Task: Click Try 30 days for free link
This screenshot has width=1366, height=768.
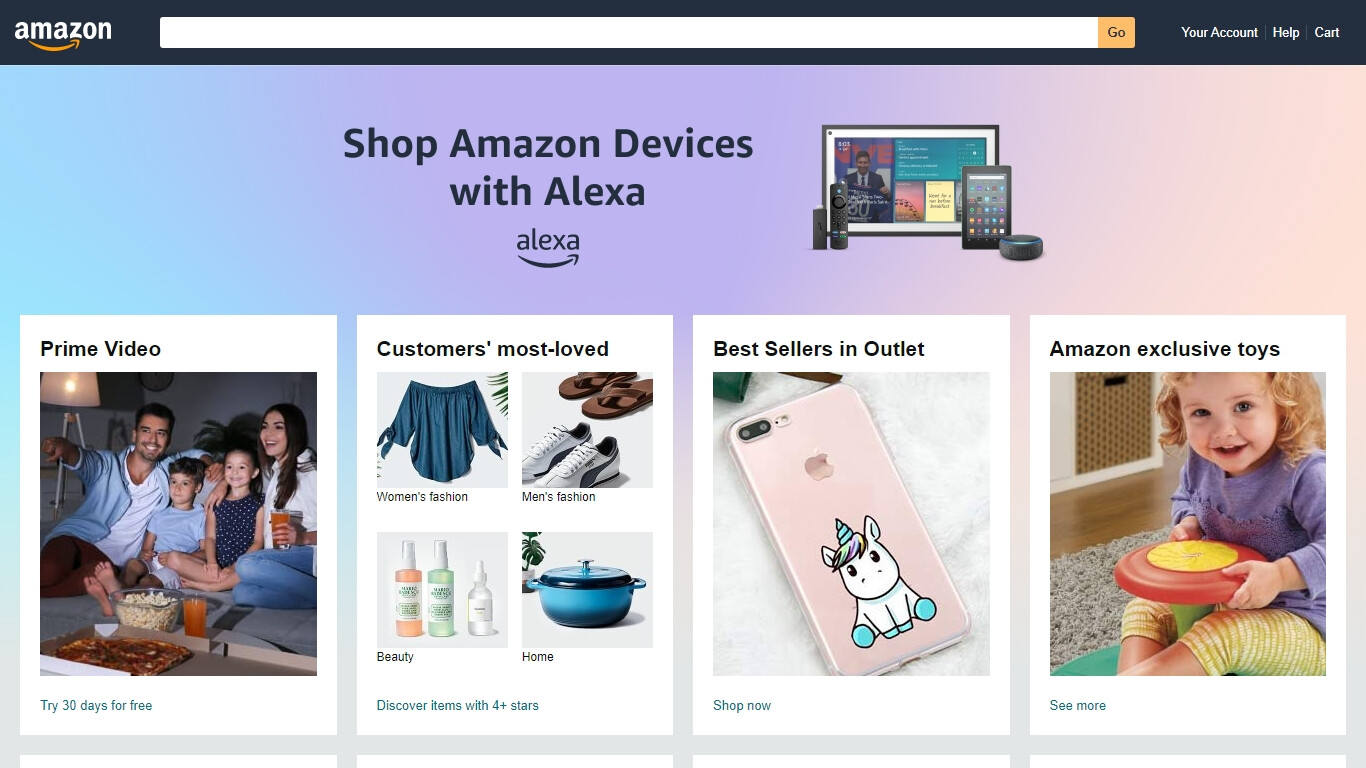Action: pos(96,705)
